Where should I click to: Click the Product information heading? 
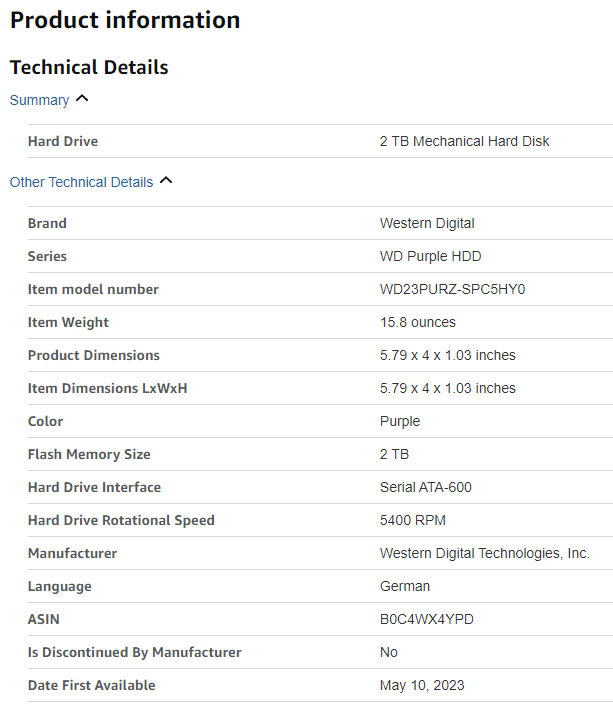(x=125, y=20)
